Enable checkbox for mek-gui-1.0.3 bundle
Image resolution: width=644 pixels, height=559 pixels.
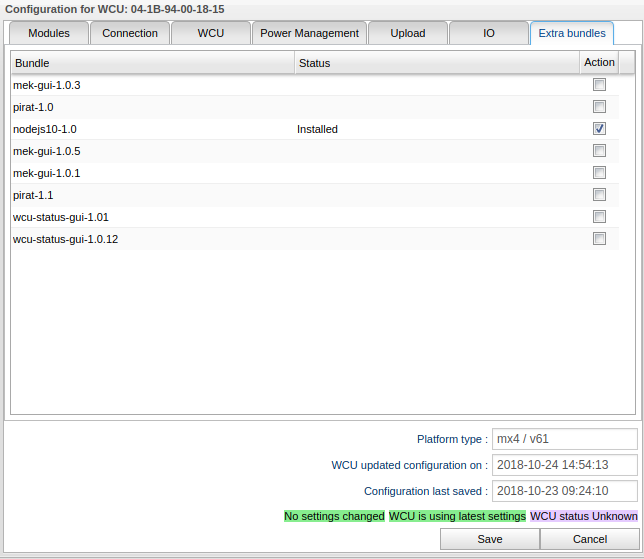tap(599, 85)
